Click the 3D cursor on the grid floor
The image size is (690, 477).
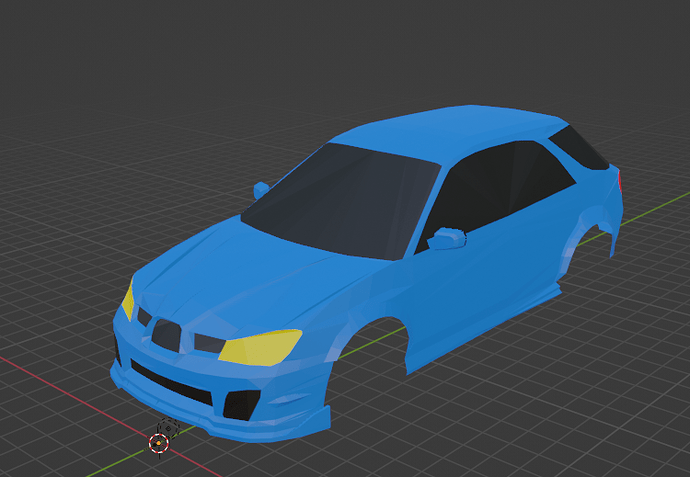click(159, 441)
